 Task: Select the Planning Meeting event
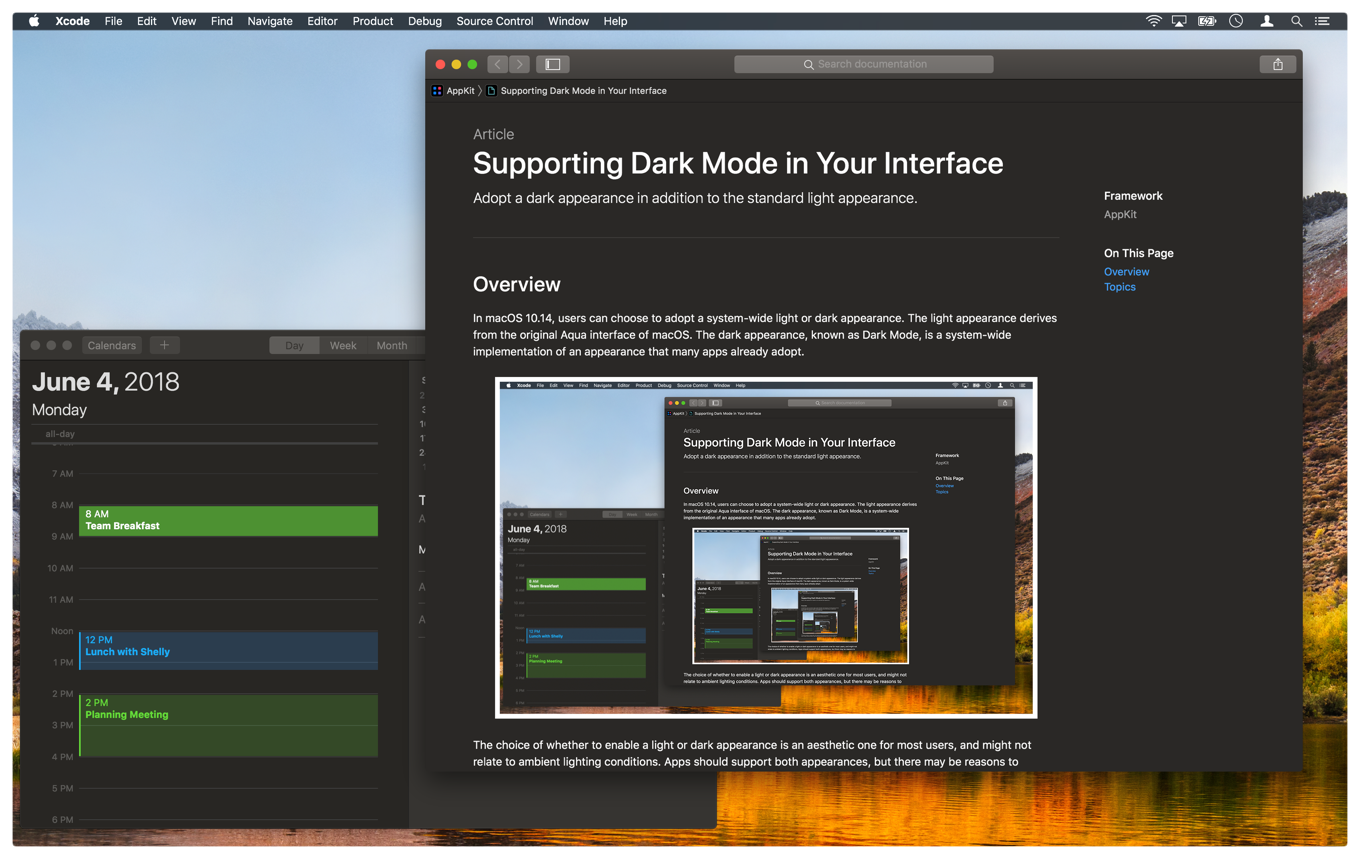228,725
